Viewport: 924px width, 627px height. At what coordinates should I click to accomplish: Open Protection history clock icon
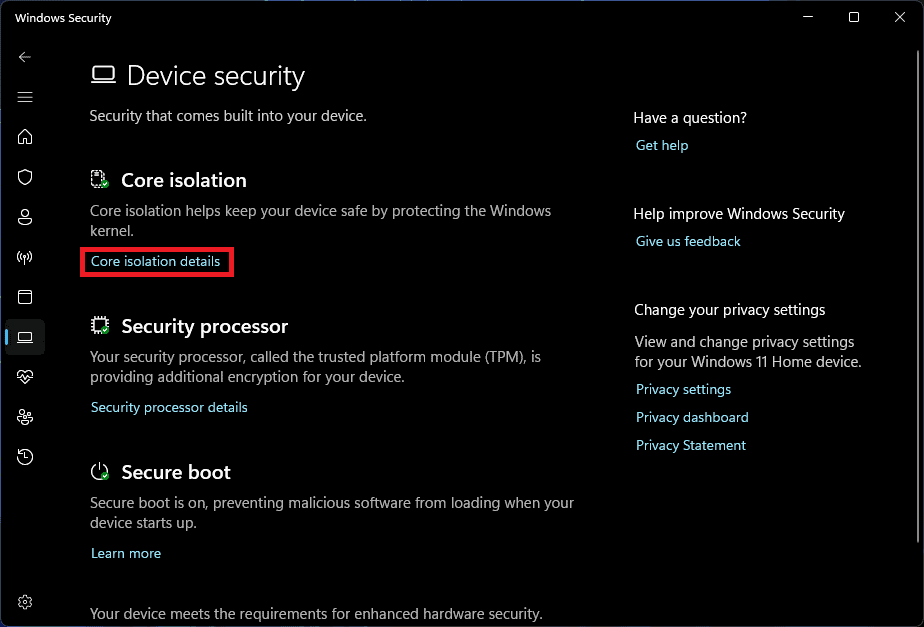(x=25, y=457)
